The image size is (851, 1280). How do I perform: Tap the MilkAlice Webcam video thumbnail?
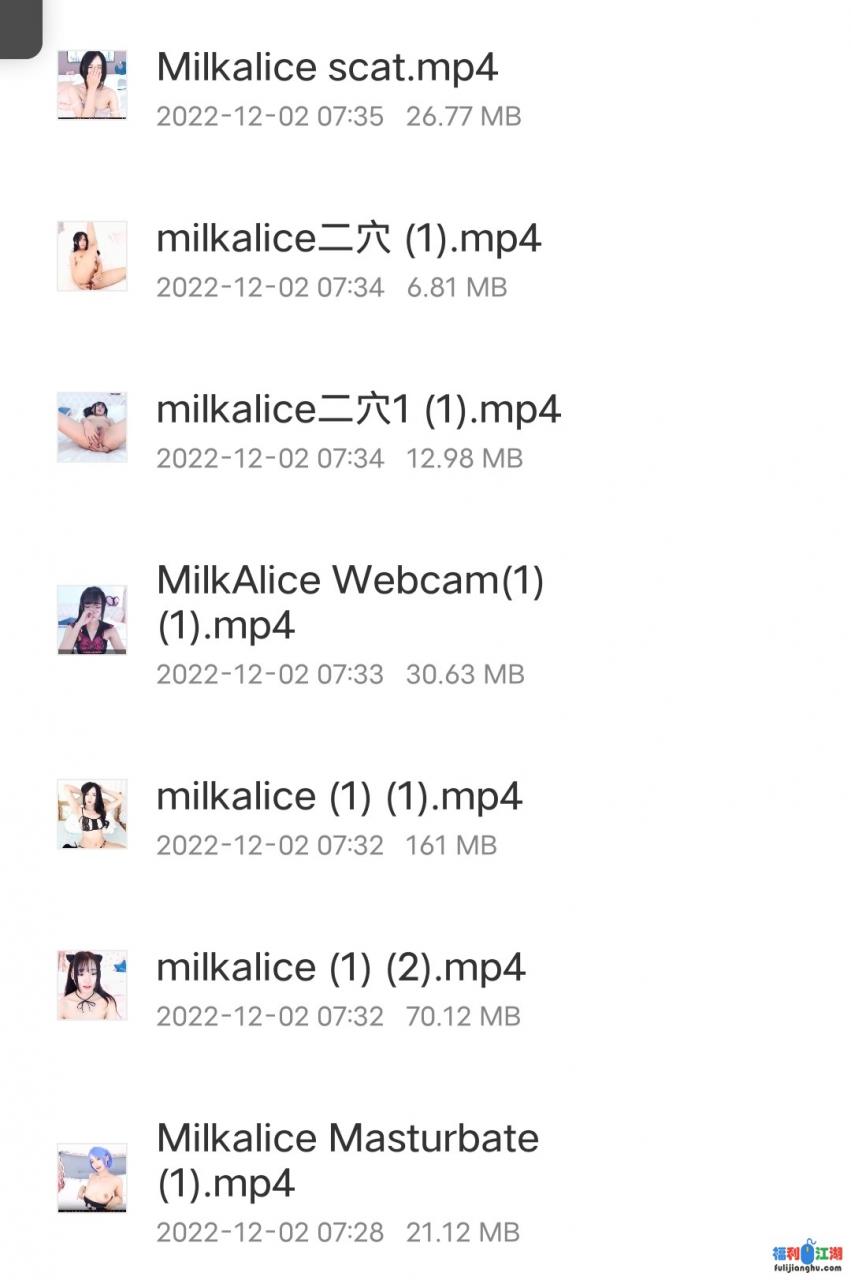coord(92,621)
